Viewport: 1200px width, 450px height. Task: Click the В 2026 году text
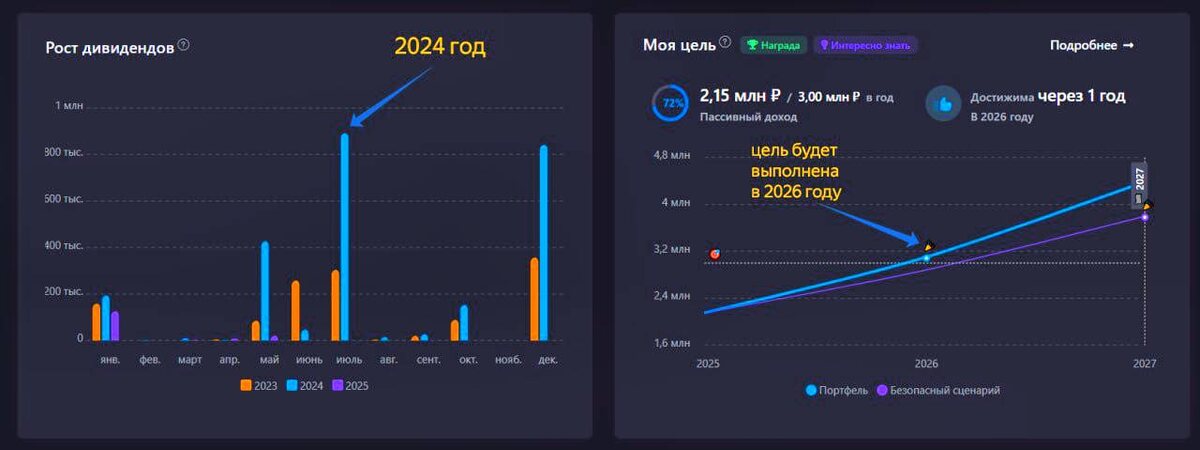pos(1002,117)
